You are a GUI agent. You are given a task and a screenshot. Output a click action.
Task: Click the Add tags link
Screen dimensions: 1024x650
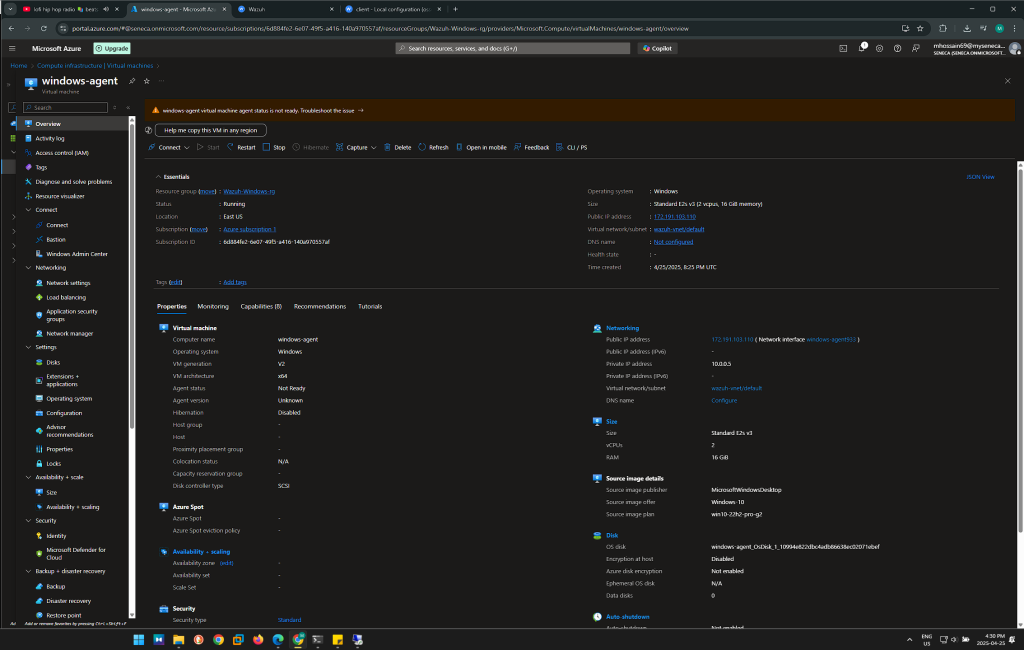(235, 282)
